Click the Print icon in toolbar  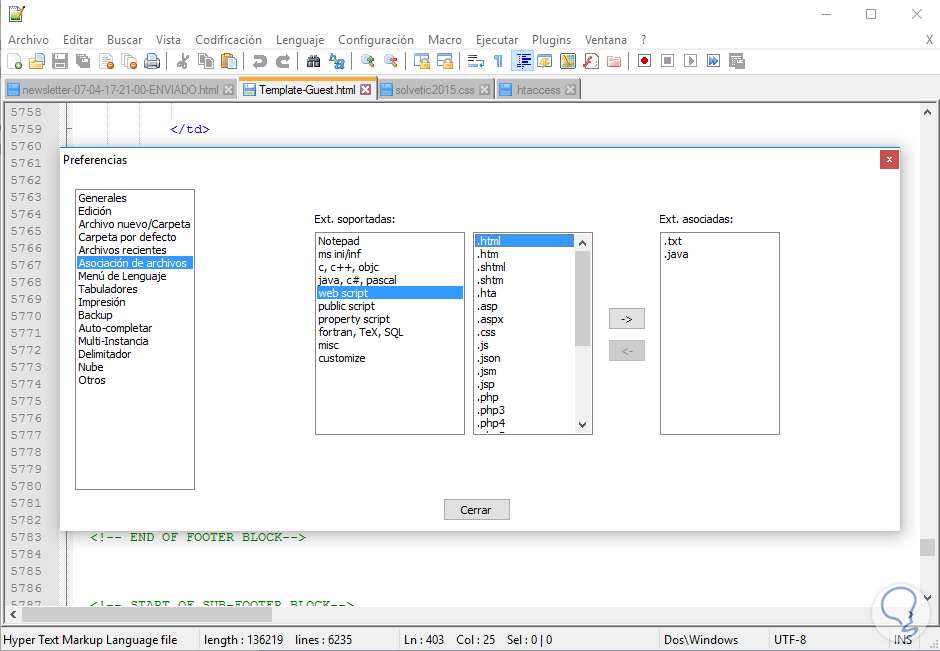(151, 61)
